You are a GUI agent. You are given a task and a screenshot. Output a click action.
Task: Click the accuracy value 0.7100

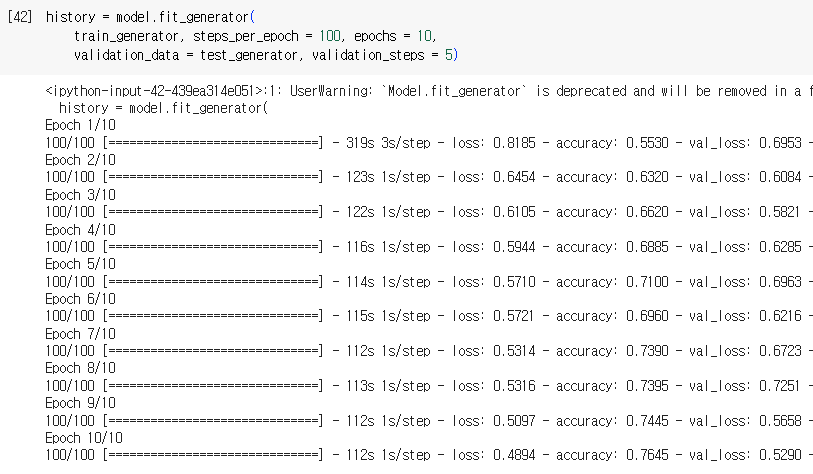(647, 282)
